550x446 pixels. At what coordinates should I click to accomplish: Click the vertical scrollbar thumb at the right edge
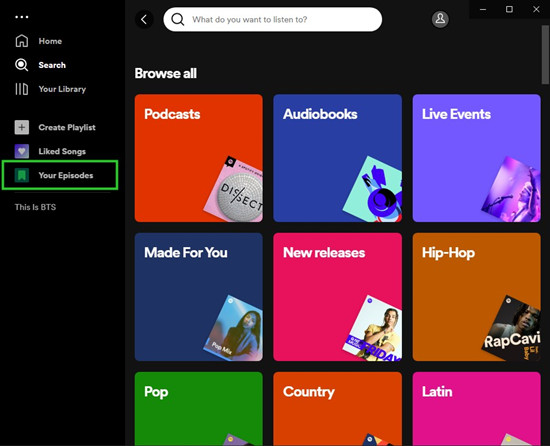pyautogui.click(x=545, y=54)
